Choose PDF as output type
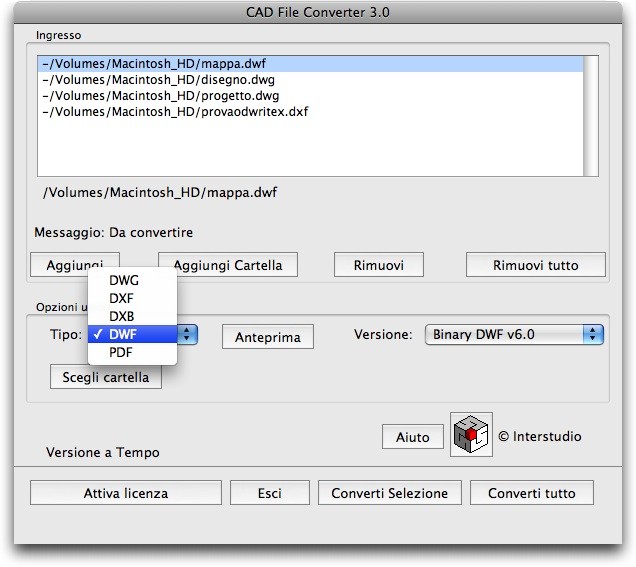The height and width of the screenshot is (567, 636). click(x=121, y=353)
